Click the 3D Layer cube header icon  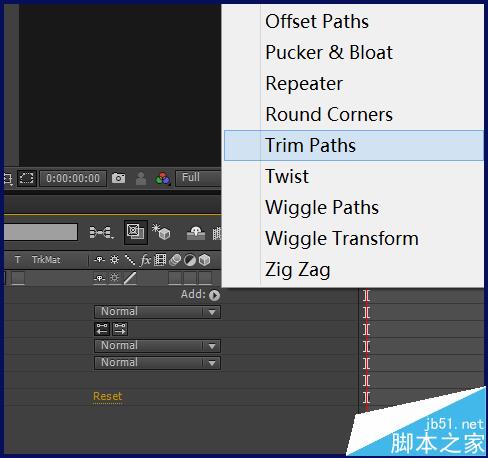(x=205, y=260)
